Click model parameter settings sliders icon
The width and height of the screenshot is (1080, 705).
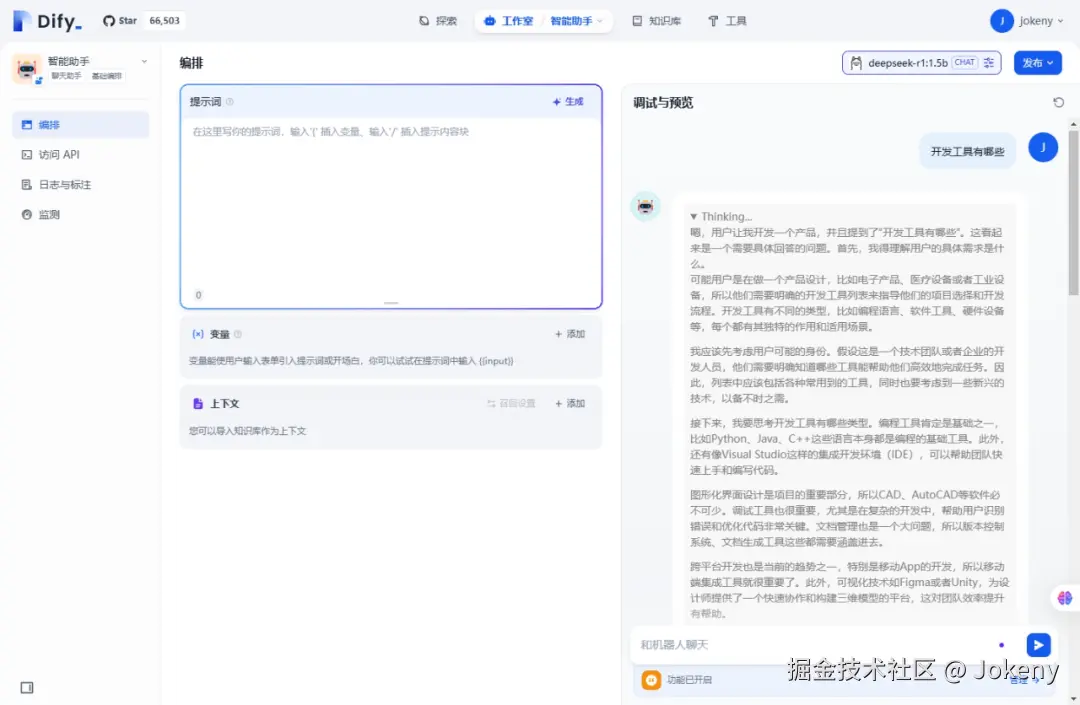[989, 63]
